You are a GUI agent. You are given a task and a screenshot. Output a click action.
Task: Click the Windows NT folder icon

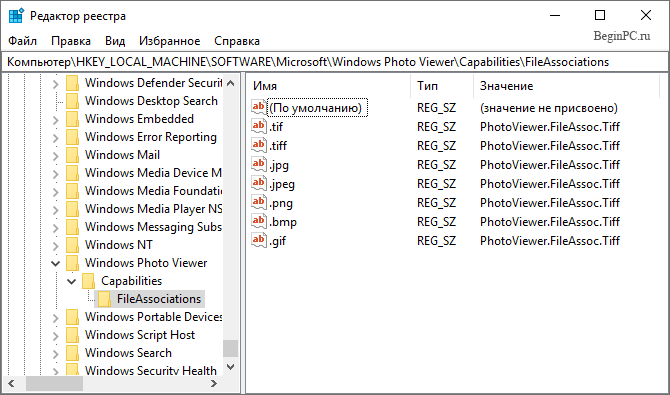[x=73, y=245]
